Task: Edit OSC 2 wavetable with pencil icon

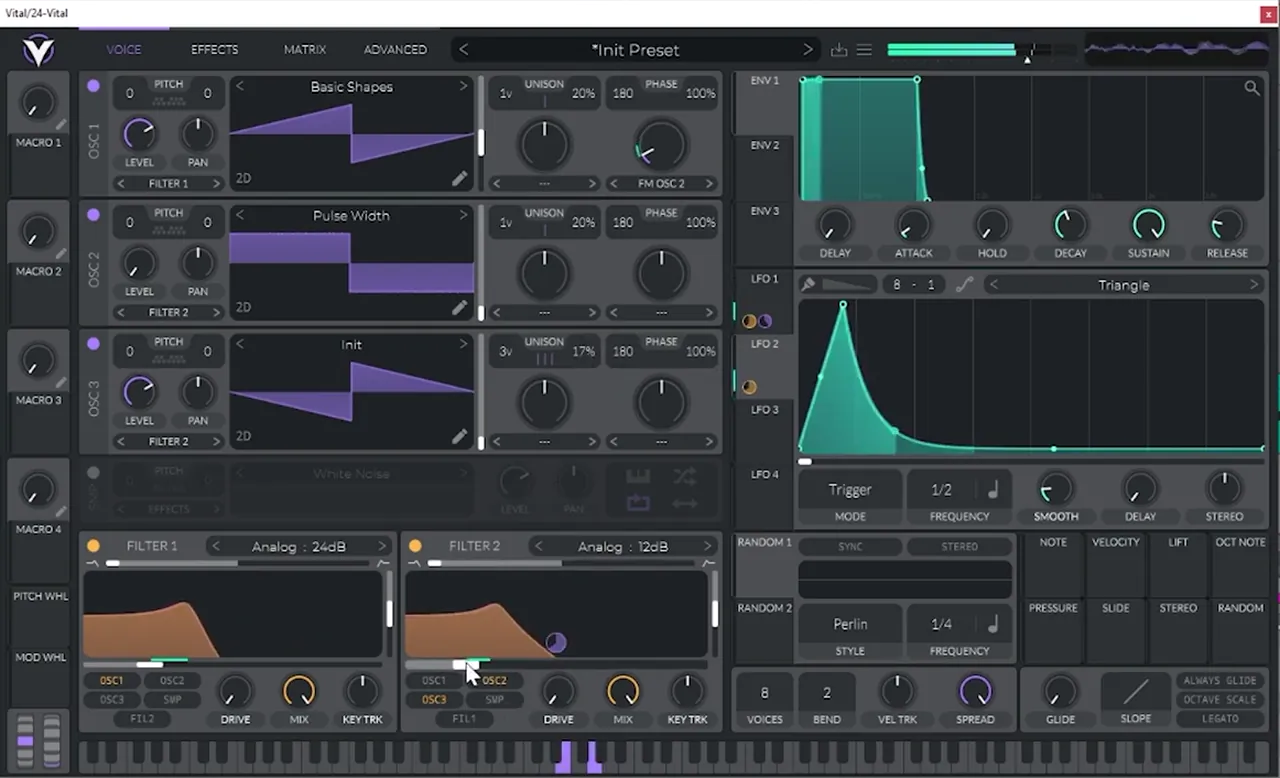Action: tap(459, 308)
